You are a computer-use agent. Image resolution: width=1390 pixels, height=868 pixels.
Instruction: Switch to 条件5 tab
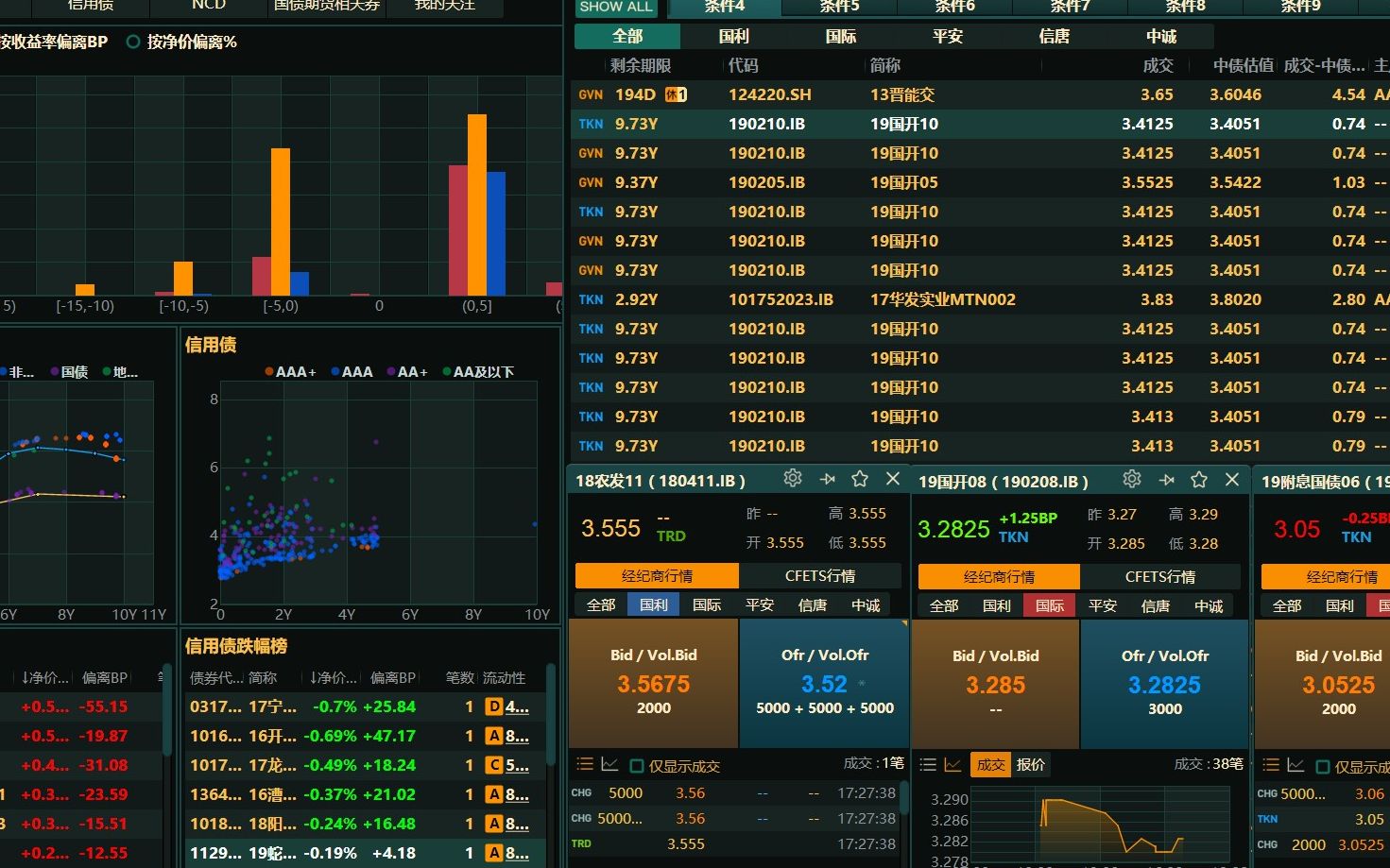(x=840, y=7)
